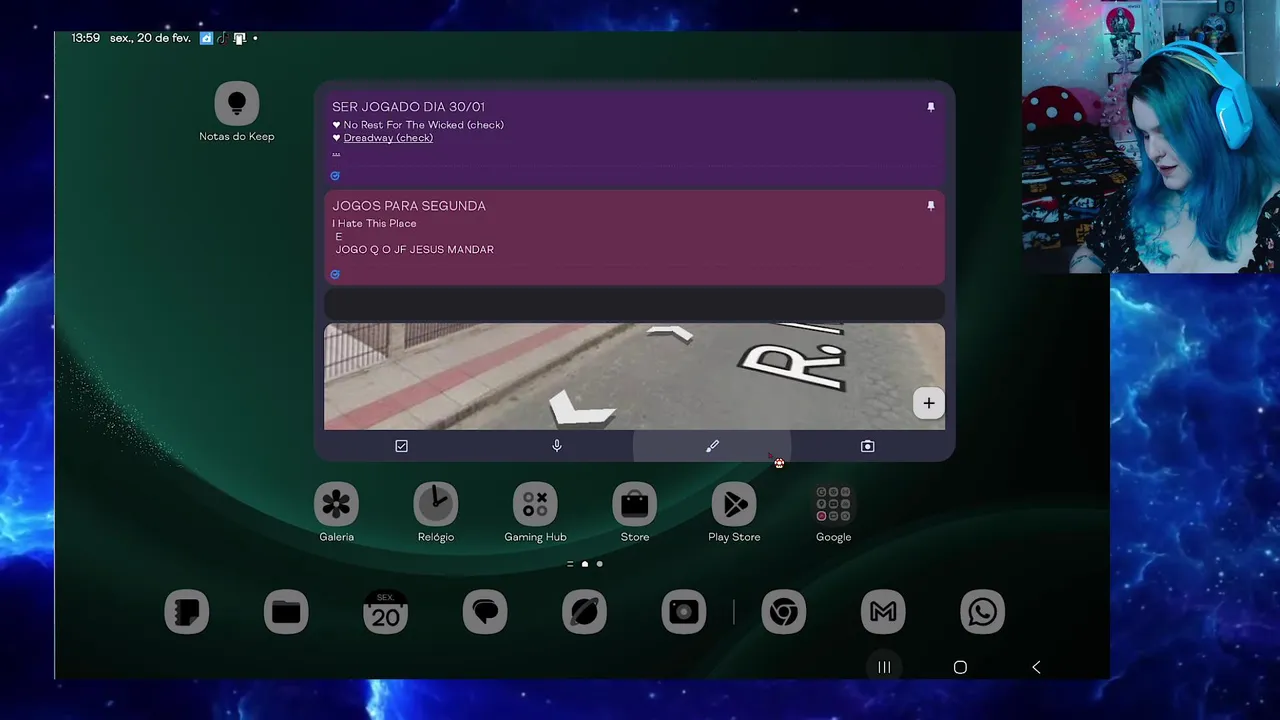Go to the last home screen page dot
The width and height of the screenshot is (1280, 720).
tap(600, 564)
